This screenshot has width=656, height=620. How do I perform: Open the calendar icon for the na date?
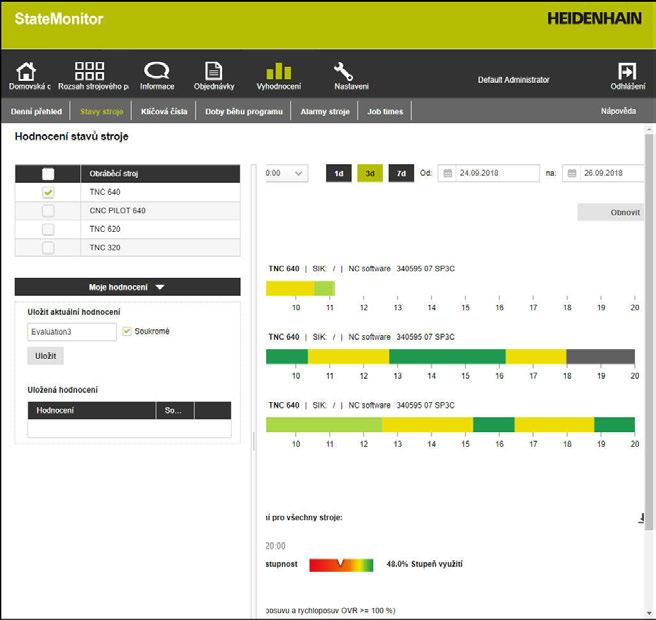[572, 173]
